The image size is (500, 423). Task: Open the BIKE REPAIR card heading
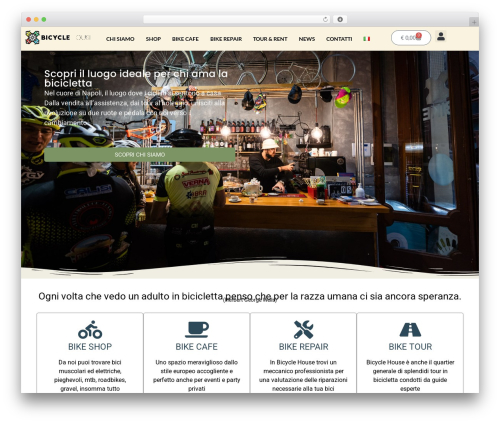(x=303, y=347)
